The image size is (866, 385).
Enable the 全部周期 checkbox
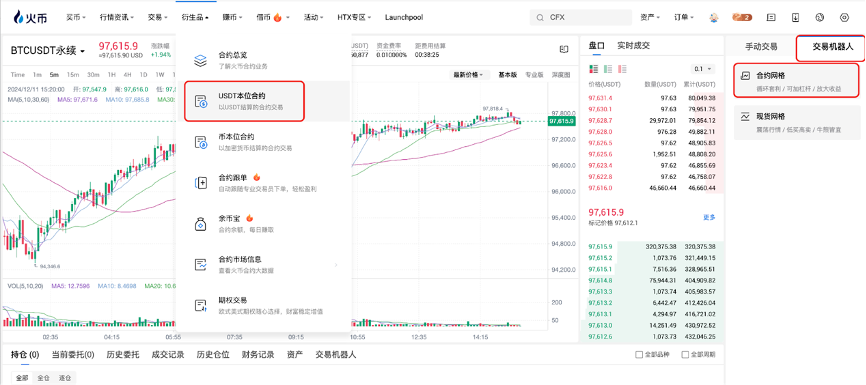[x=685, y=355]
